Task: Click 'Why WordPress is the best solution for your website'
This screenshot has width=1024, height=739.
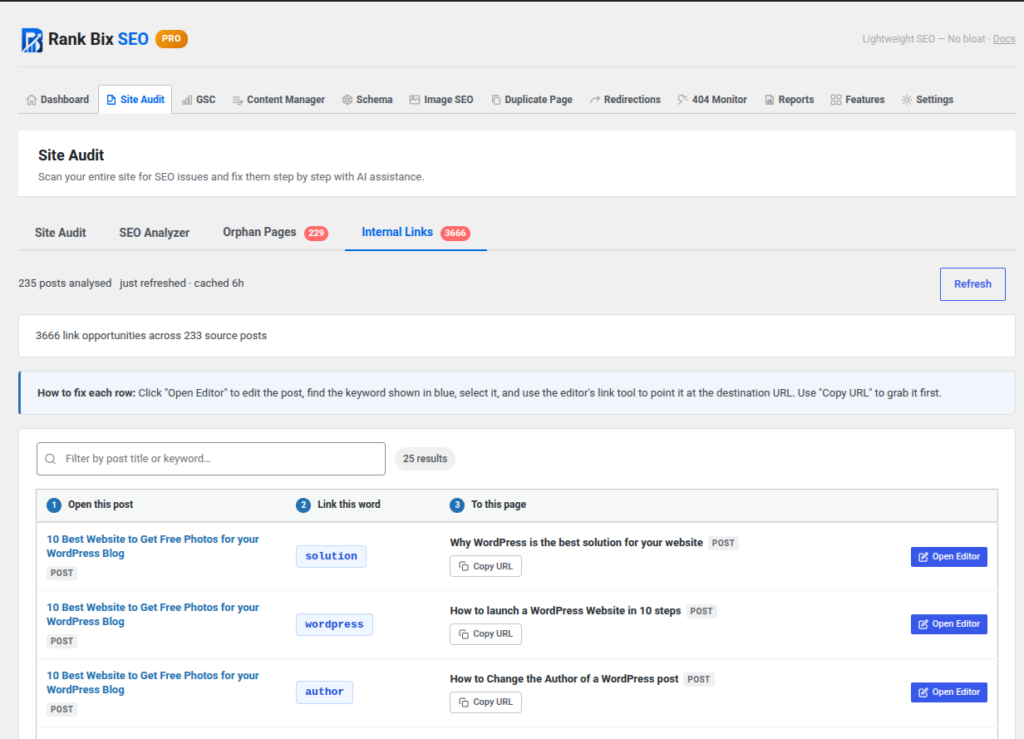Action: click(x=576, y=542)
